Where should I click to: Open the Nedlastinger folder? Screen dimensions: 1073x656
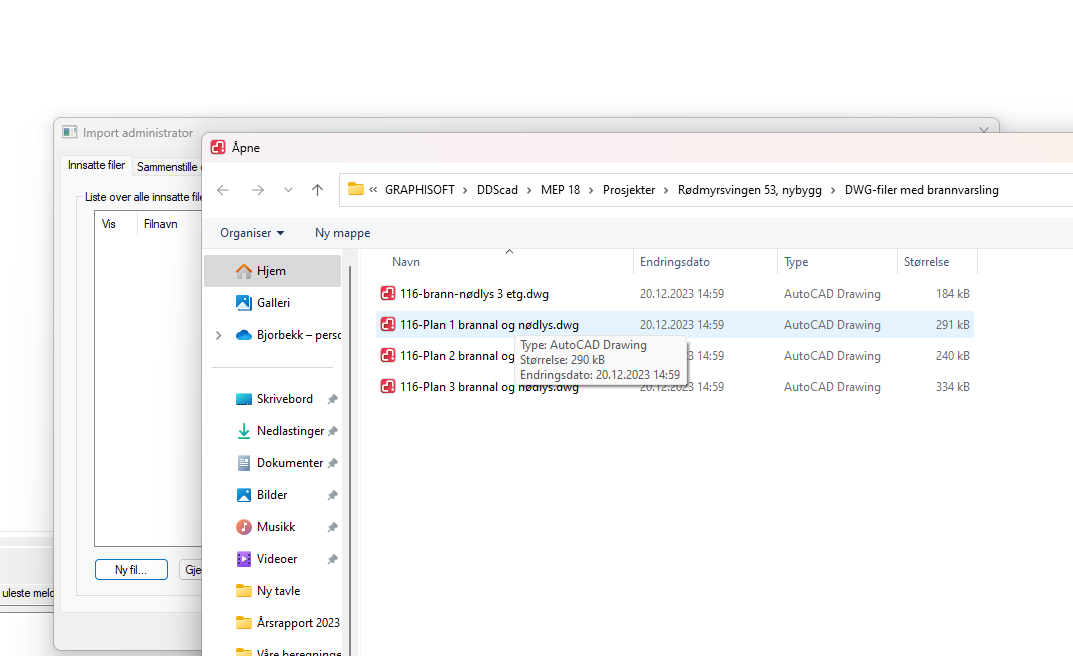click(290, 431)
